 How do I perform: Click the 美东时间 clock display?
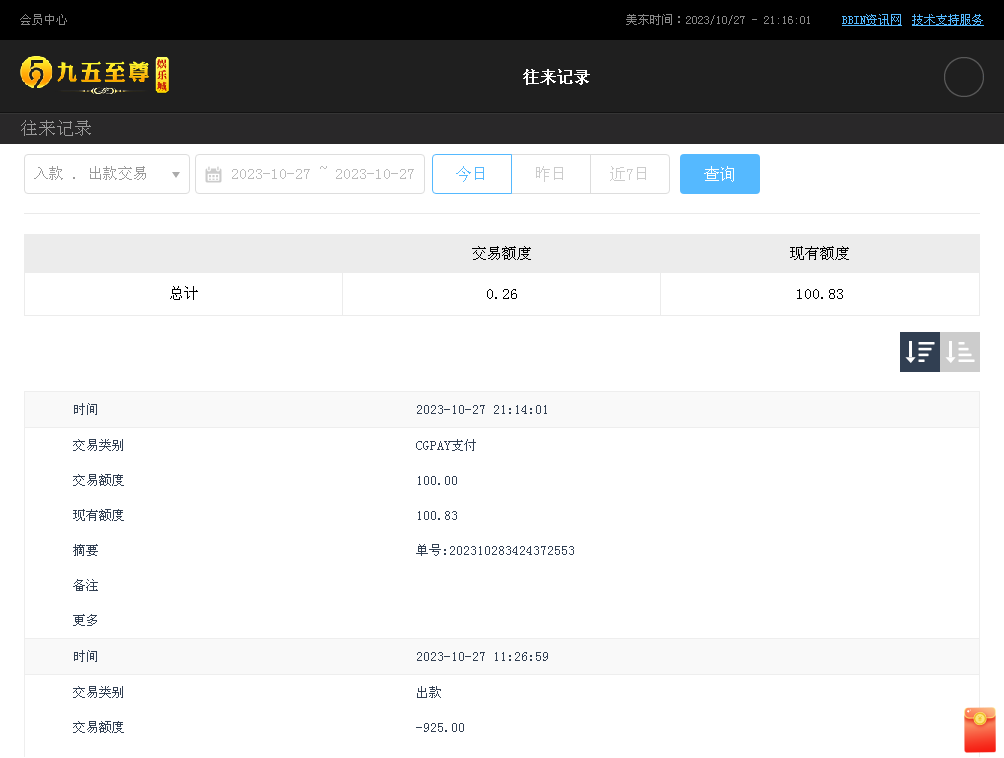click(718, 20)
